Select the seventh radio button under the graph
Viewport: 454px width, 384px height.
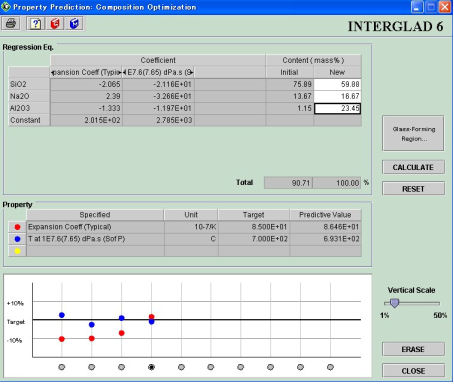(x=241, y=367)
